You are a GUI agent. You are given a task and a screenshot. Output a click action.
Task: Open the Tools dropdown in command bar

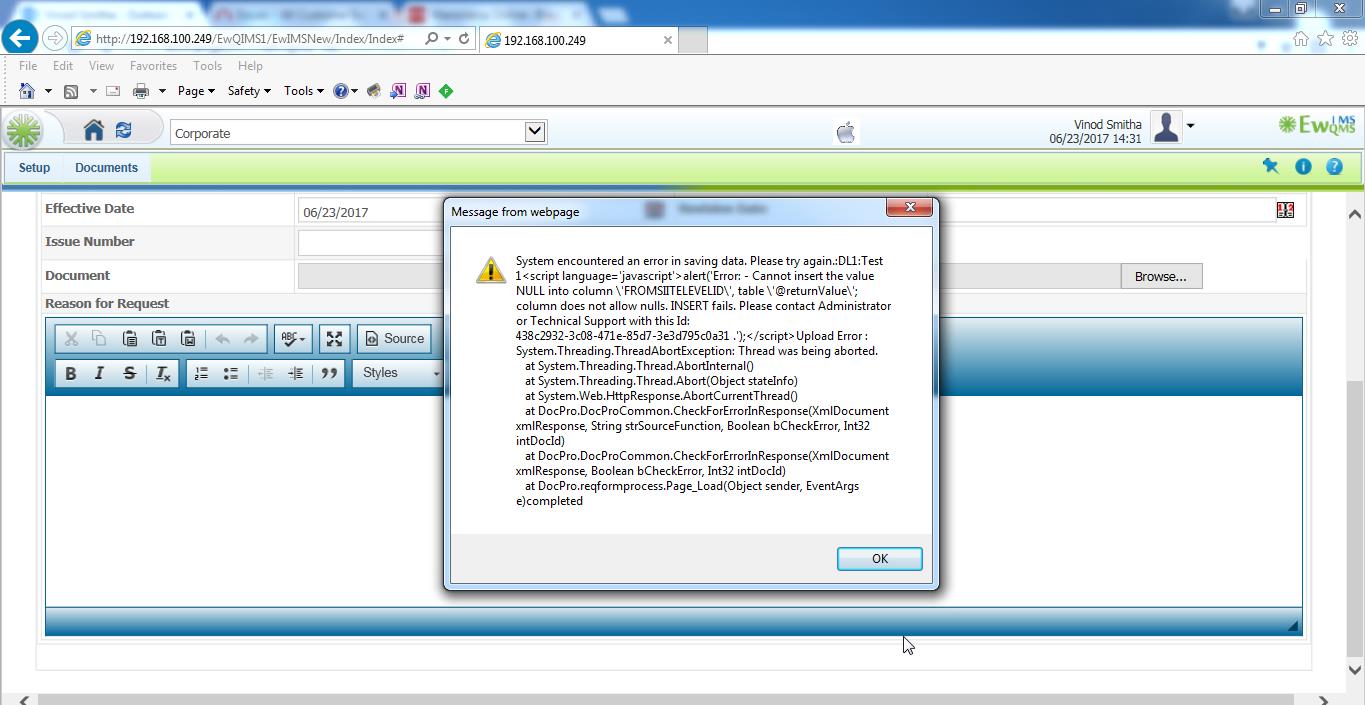click(303, 91)
